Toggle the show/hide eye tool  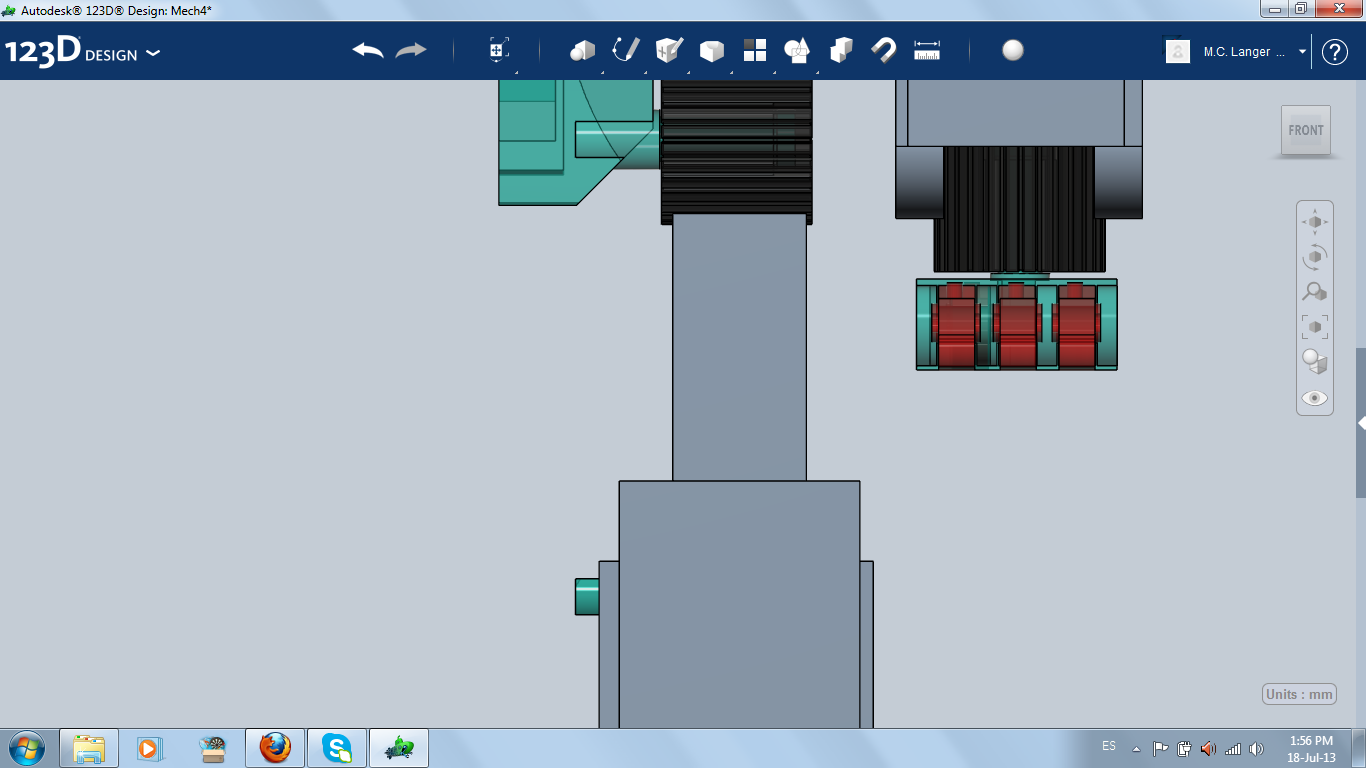(x=1315, y=398)
